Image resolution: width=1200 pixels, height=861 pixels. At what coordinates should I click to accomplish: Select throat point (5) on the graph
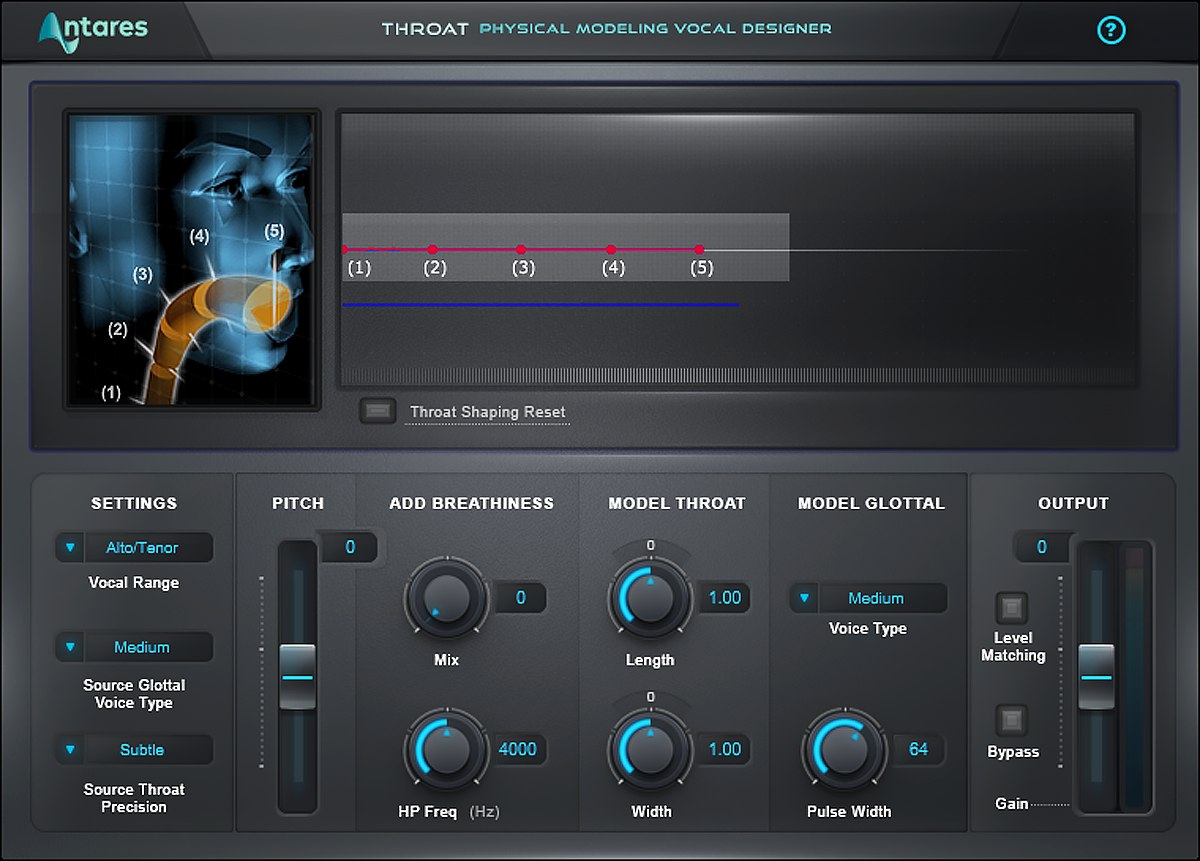pos(699,249)
